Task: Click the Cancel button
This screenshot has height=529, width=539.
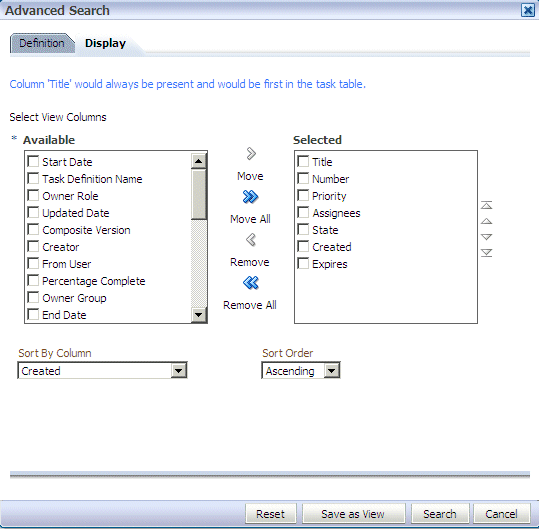Action: pyautogui.click(x=502, y=514)
